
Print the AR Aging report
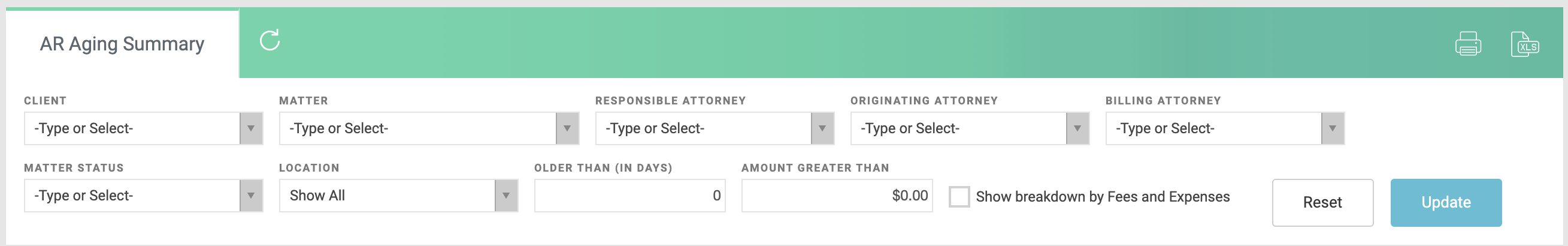click(1467, 44)
